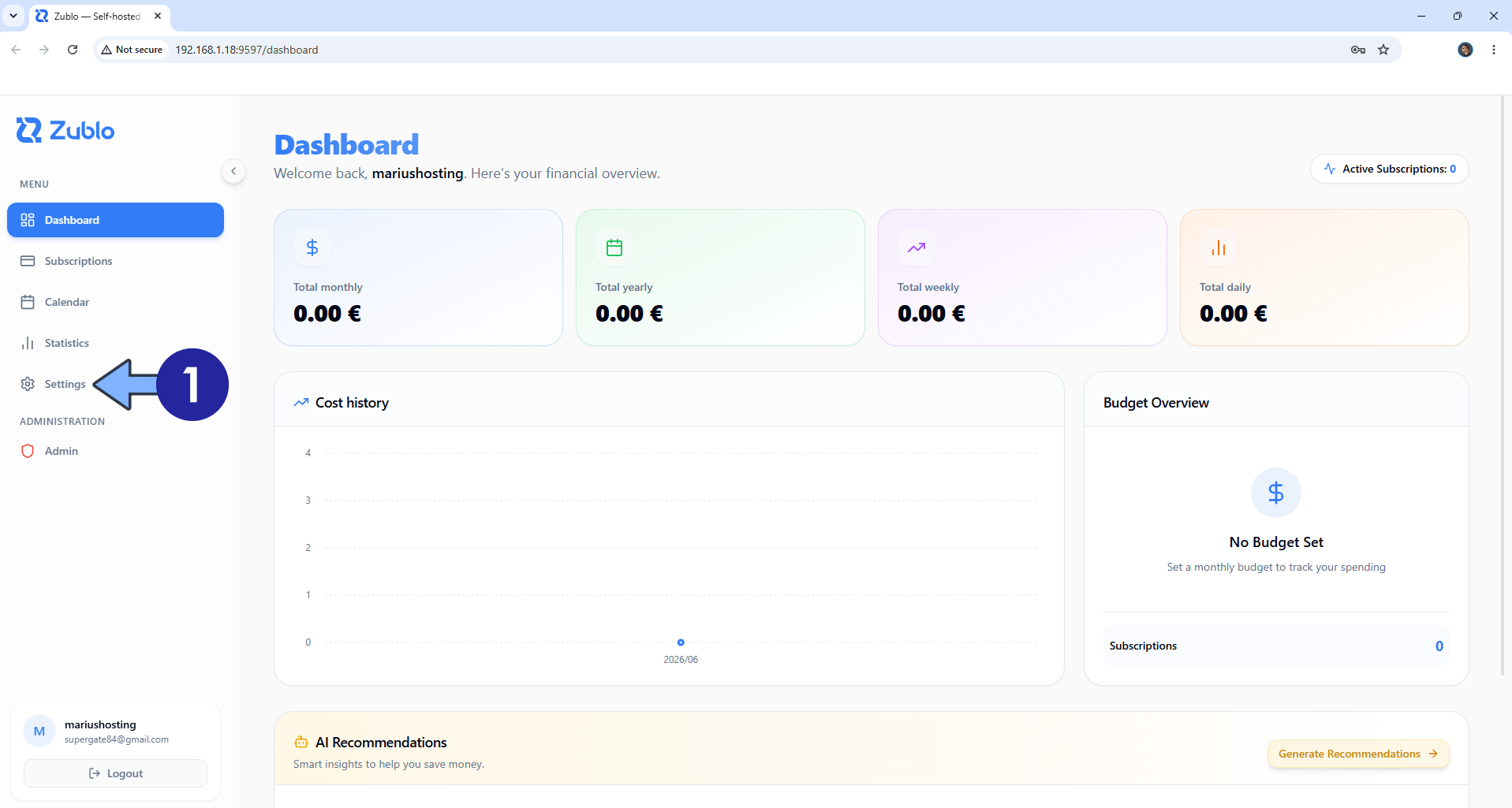This screenshot has width=1512, height=808.
Task: Open the Dashboard menu item
Action: point(115,220)
